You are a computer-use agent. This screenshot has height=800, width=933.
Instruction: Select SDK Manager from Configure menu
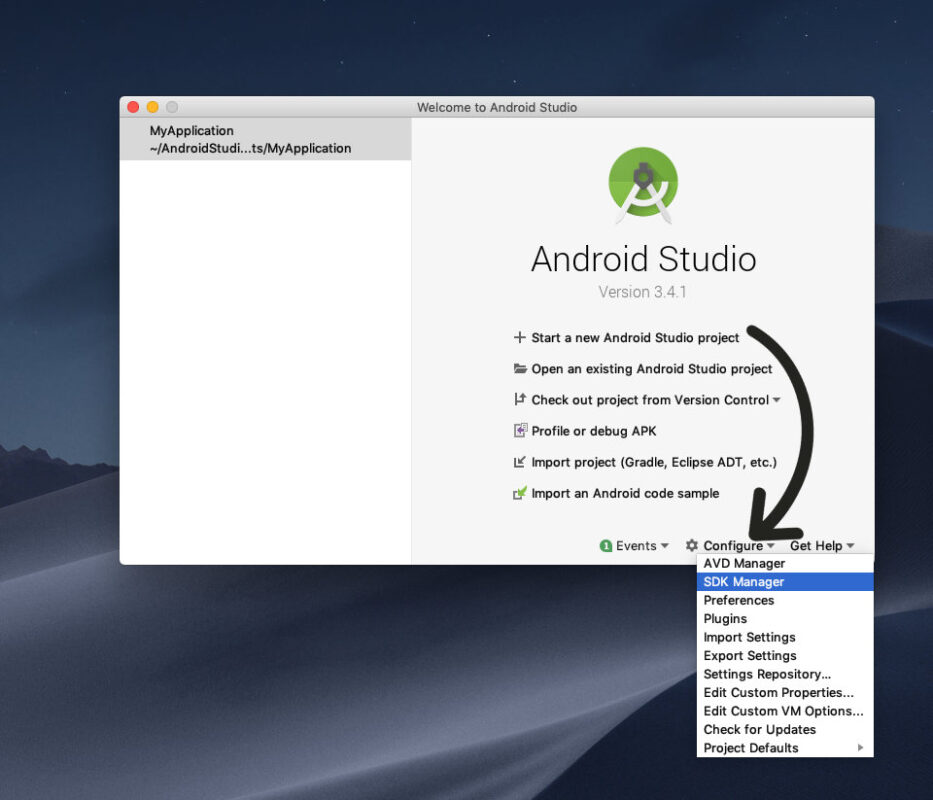(744, 581)
